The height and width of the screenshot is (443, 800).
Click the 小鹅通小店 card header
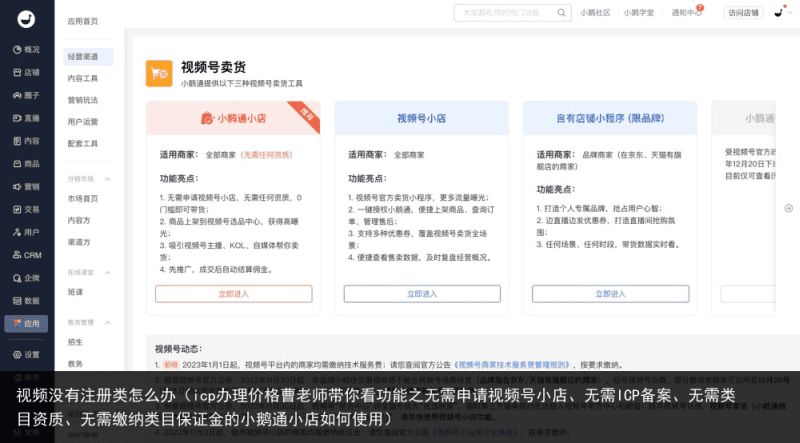(233, 118)
